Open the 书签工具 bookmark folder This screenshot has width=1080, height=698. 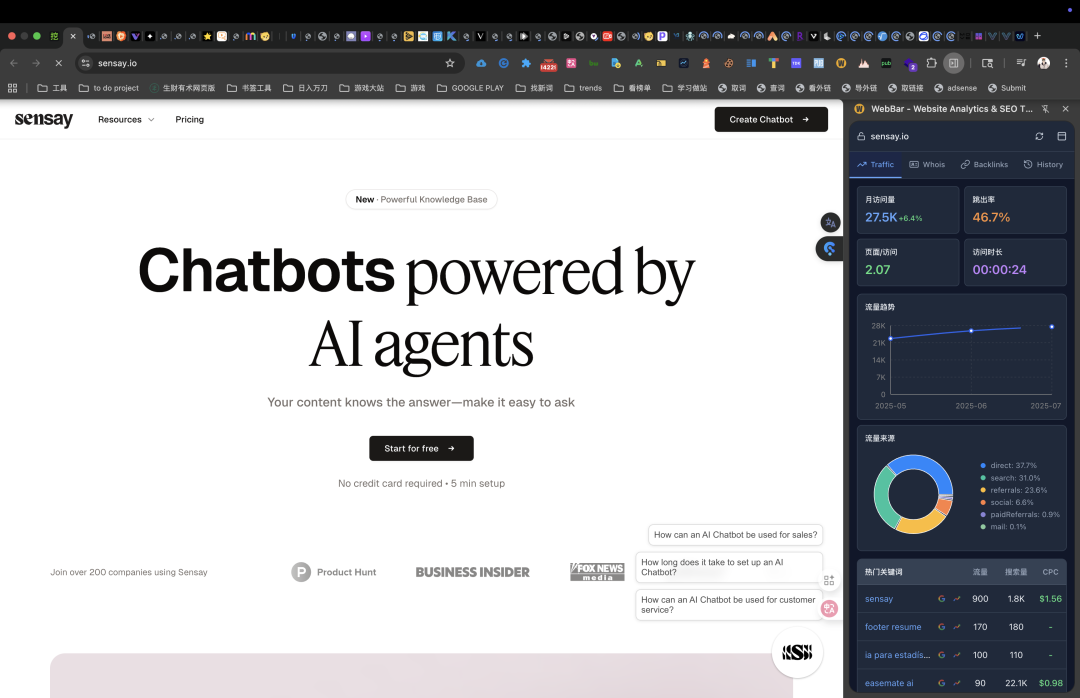click(x=249, y=88)
